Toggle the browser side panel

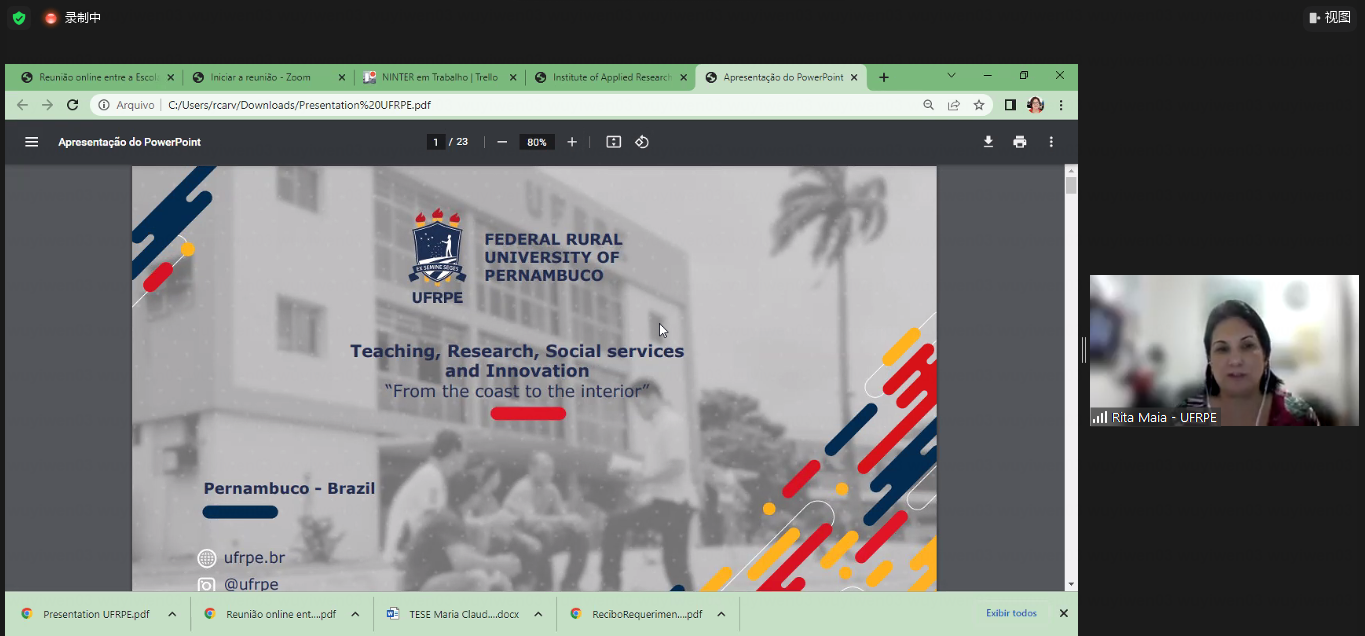1010,105
